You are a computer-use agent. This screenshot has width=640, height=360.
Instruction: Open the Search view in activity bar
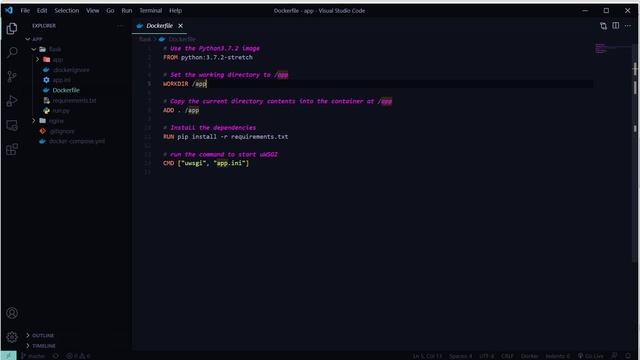tap(12, 52)
